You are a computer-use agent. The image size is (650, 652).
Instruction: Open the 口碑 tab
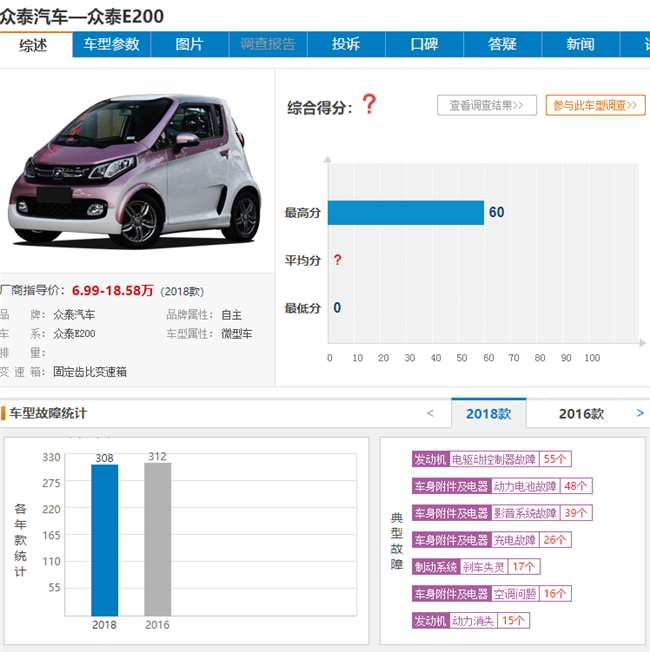click(x=425, y=44)
